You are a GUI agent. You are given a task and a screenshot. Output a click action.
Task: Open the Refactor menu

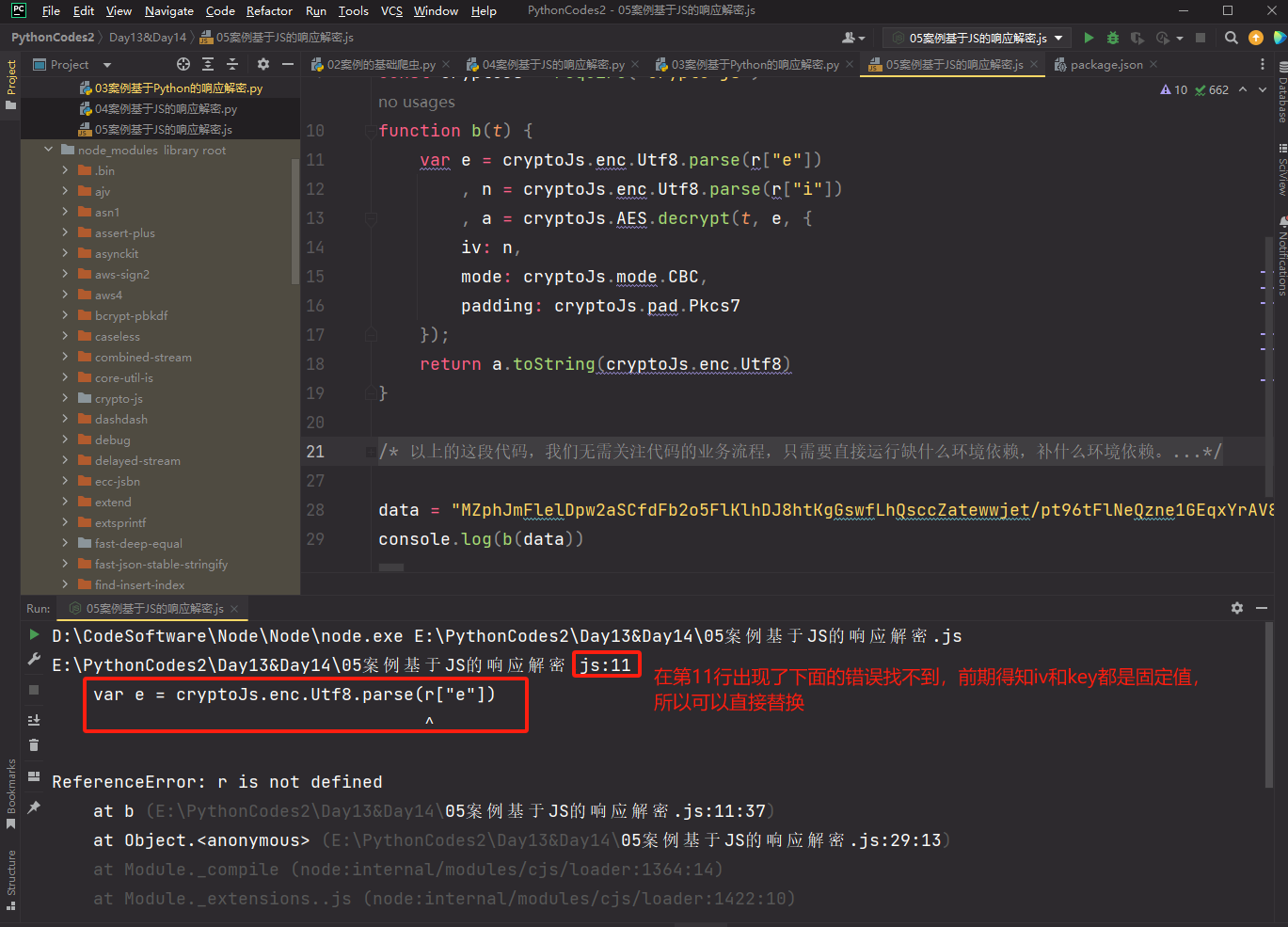(x=269, y=10)
